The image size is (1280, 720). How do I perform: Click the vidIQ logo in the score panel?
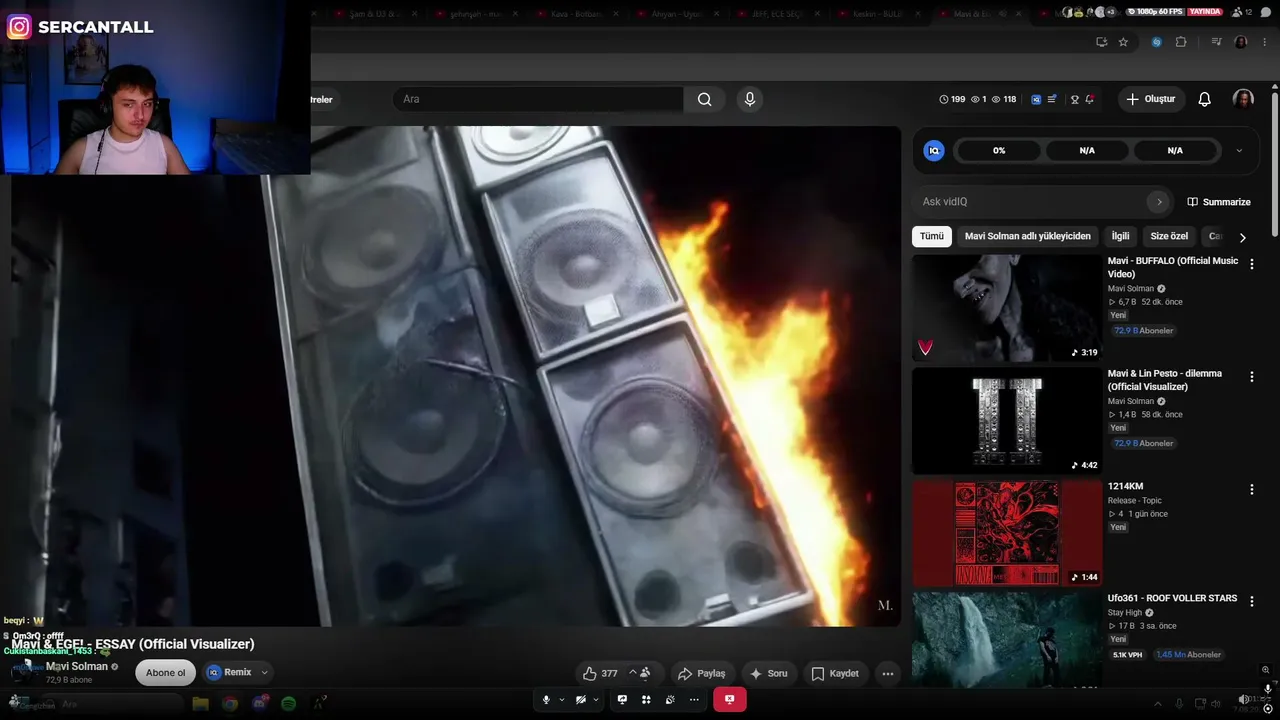[x=934, y=150]
